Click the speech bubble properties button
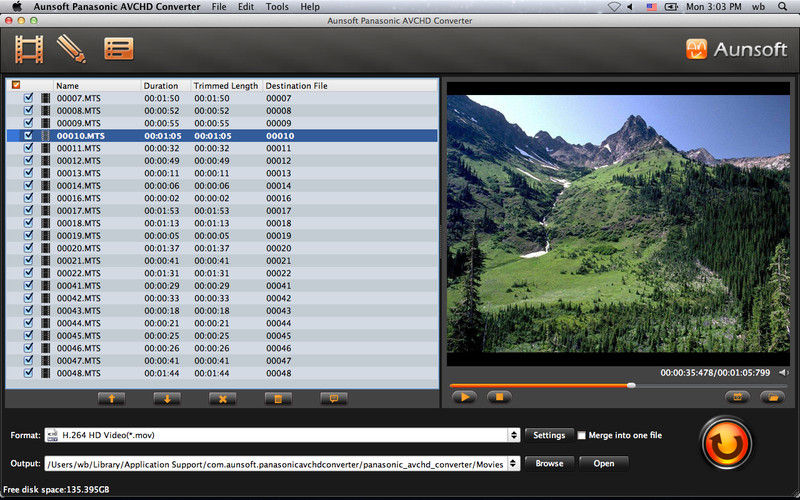800x500 pixels. [334, 398]
